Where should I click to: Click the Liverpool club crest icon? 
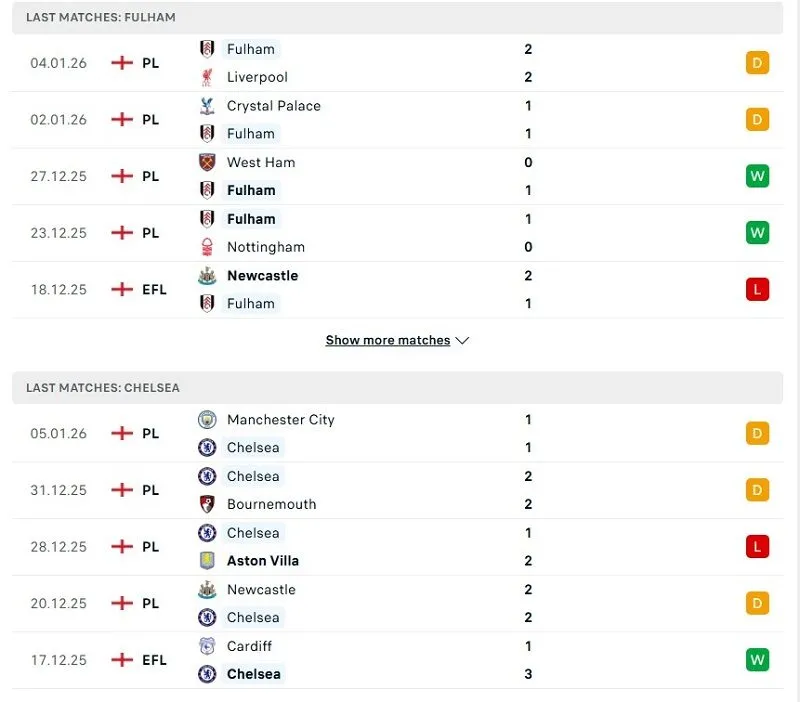point(206,76)
